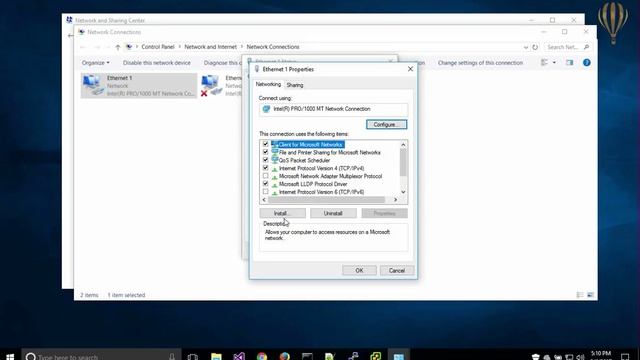Open Visual Studio from the taskbar
Screen dimensions: 640x360
[239, 356]
